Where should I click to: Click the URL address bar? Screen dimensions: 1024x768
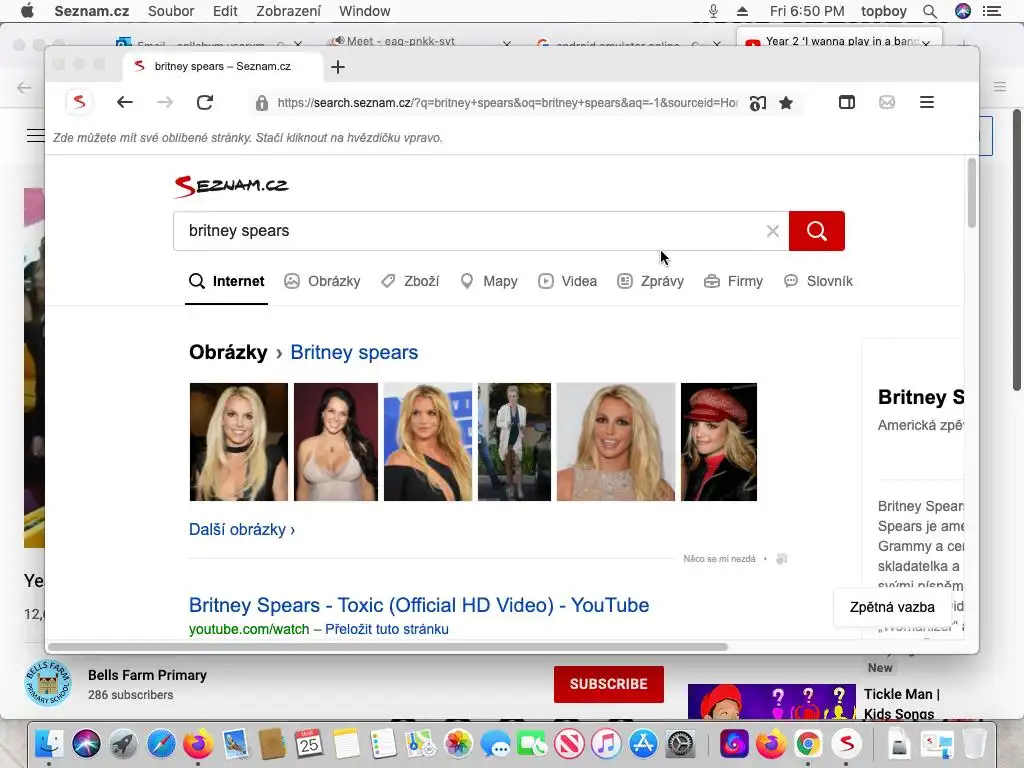click(x=507, y=103)
